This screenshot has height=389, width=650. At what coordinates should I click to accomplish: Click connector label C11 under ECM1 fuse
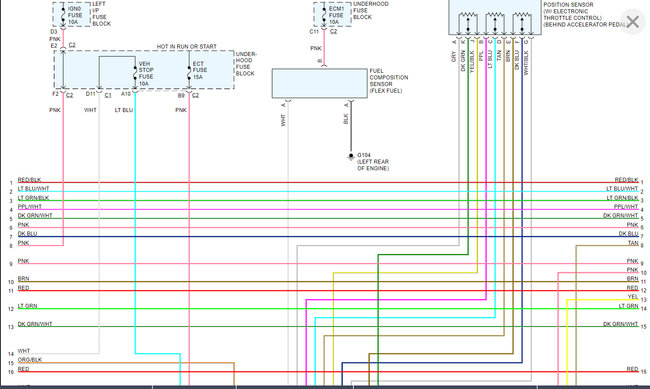pyautogui.click(x=314, y=32)
